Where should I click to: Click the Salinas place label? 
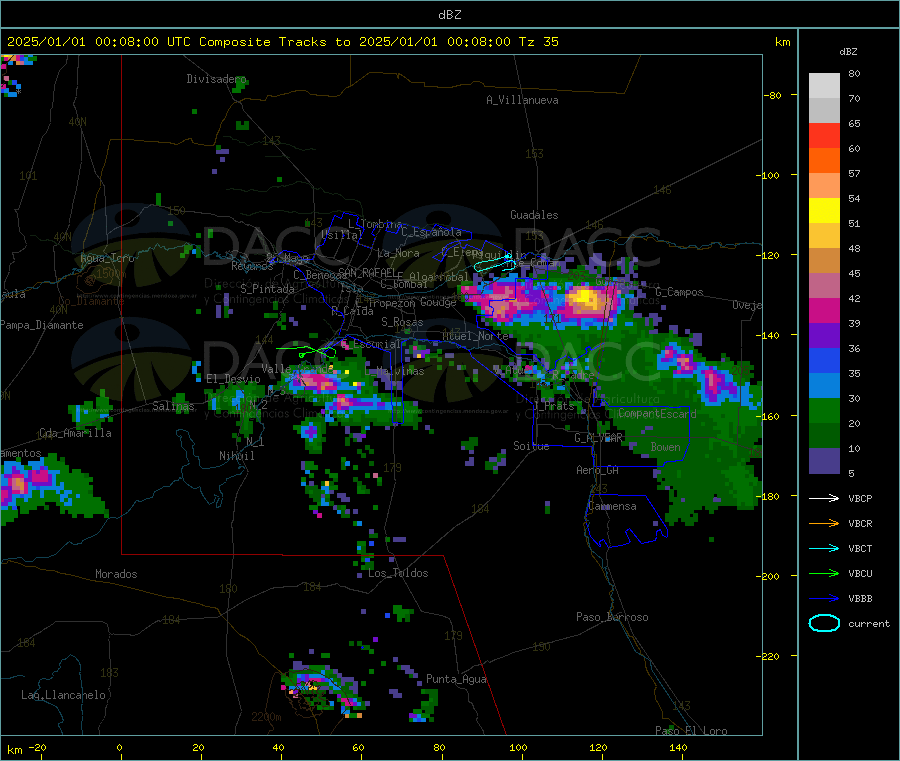[x=173, y=406]
